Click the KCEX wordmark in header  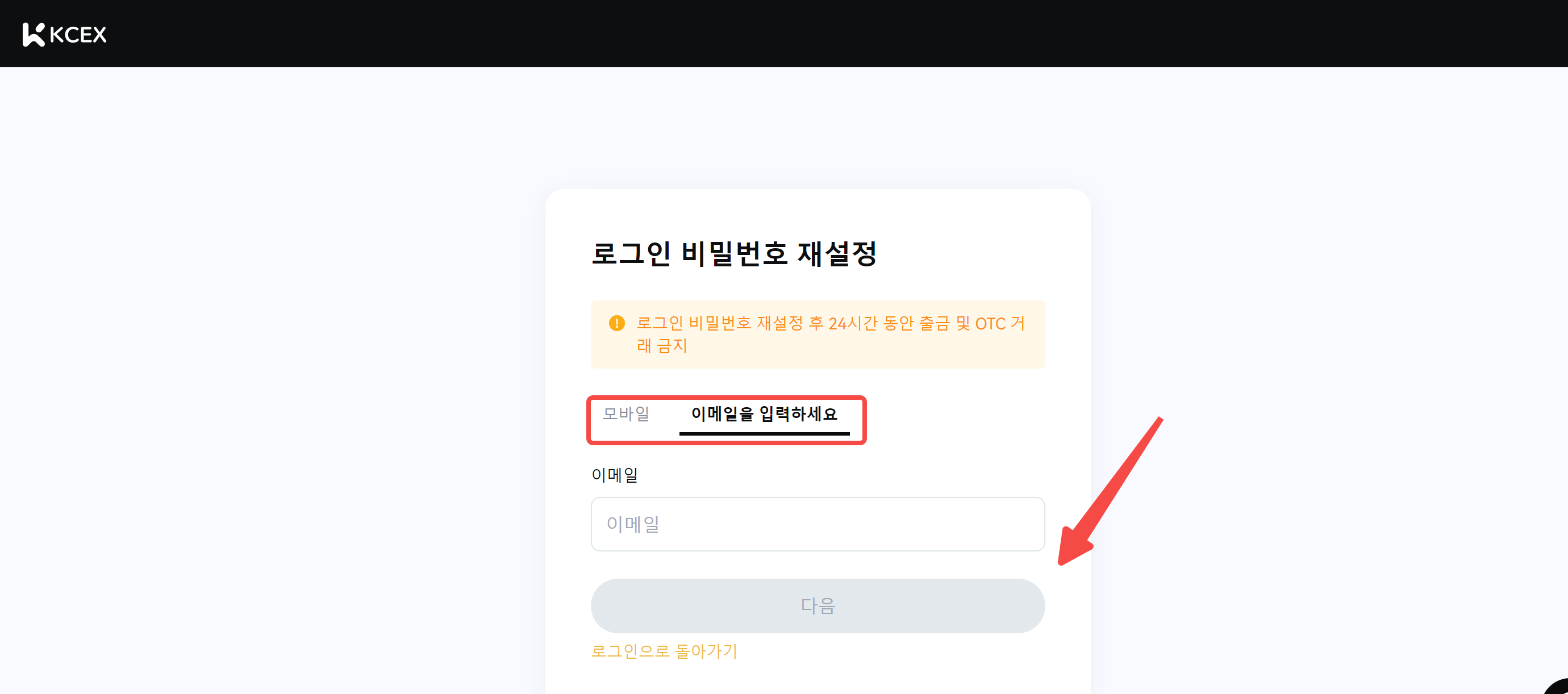[x=78, y=35]
